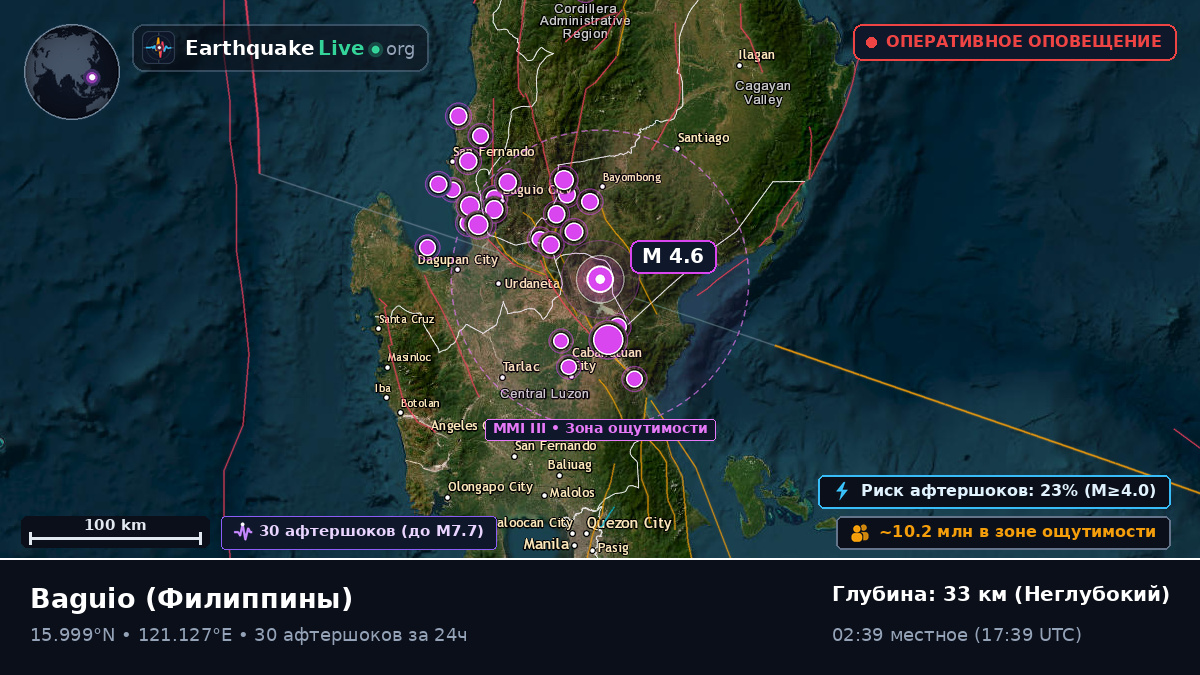Click the 'Baliuag' map label
The width and height of the screenshot is (1200, 675).
click(570, 465)
